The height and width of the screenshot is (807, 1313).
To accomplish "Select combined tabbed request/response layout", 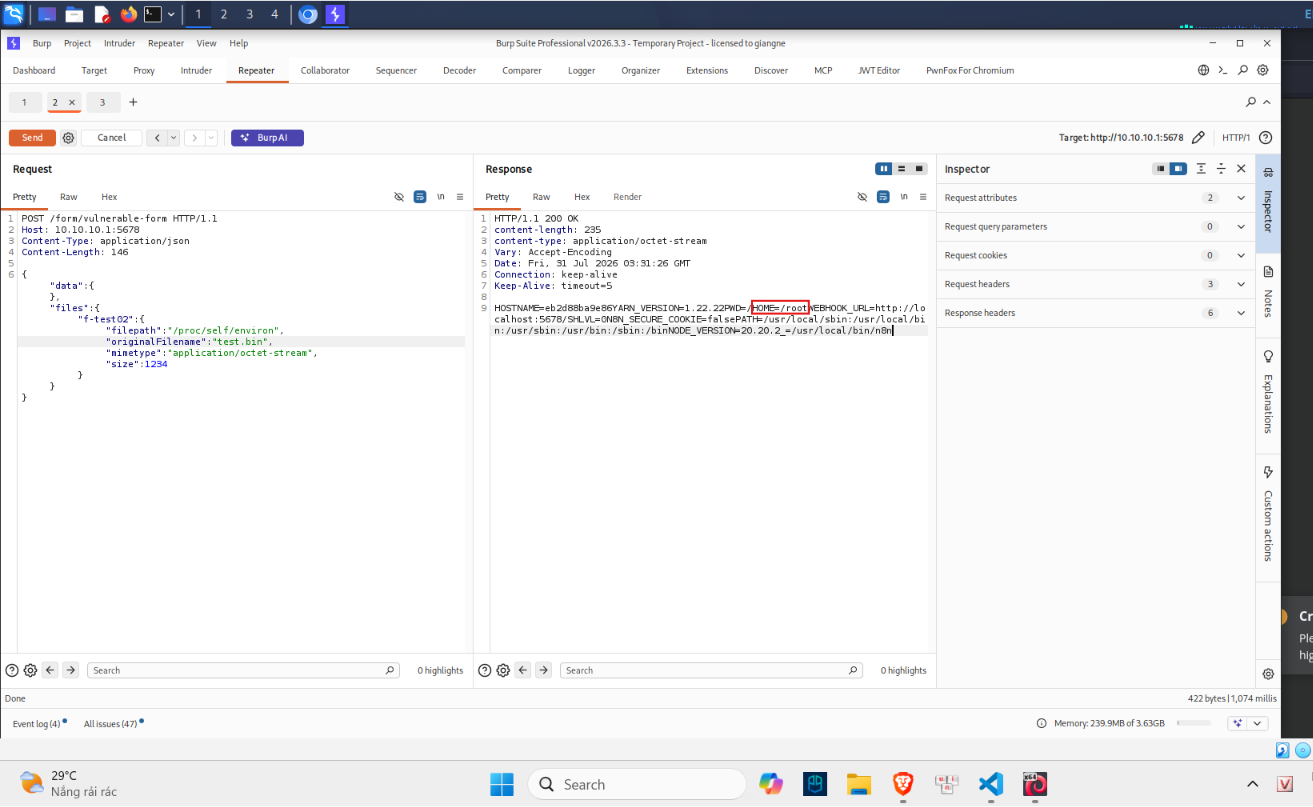I will (919, 169).
